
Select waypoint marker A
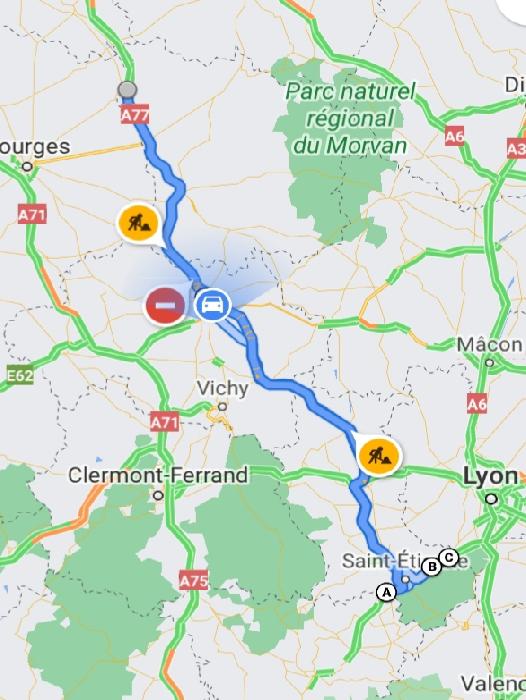pos(386,593)
